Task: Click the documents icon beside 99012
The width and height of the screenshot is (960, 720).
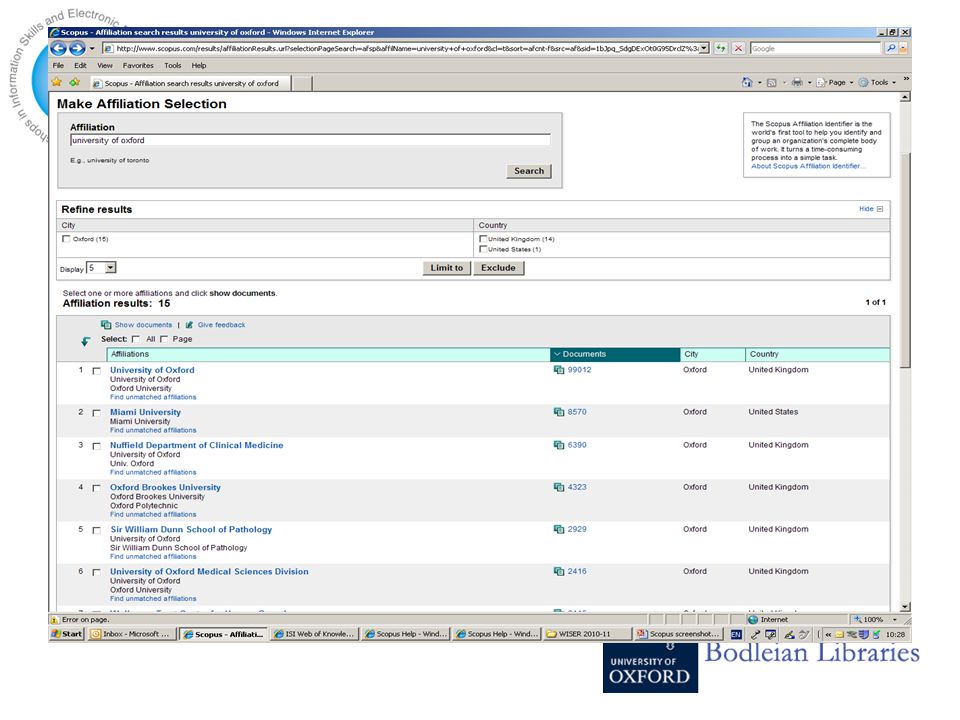Action: pyautogui.click(x=559, y=370)
